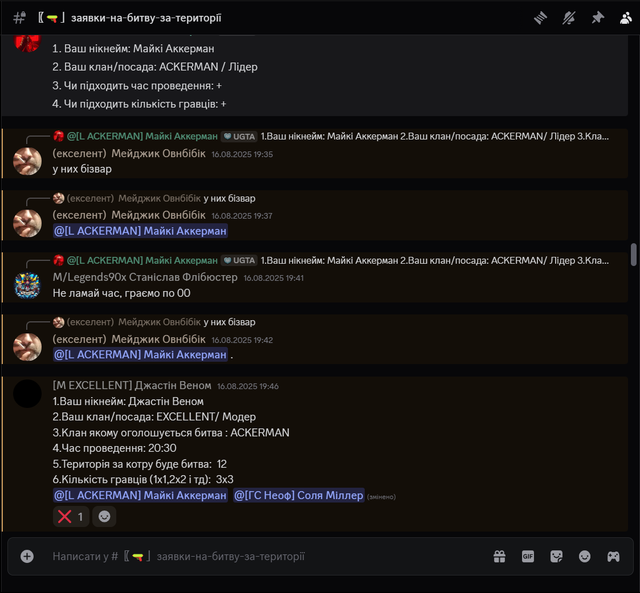Image resolution: width=640 pixels, height=593 pixels.
Task: Click timestamp 16.08.2025 19:35
Action: pos(242,154)
